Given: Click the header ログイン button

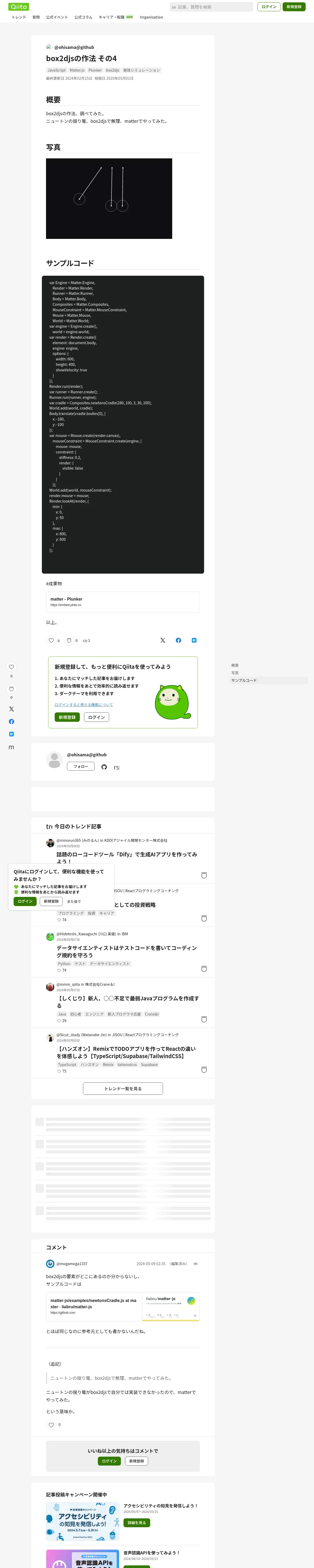Looking at the screenshot, I should (x=269, y=7).
